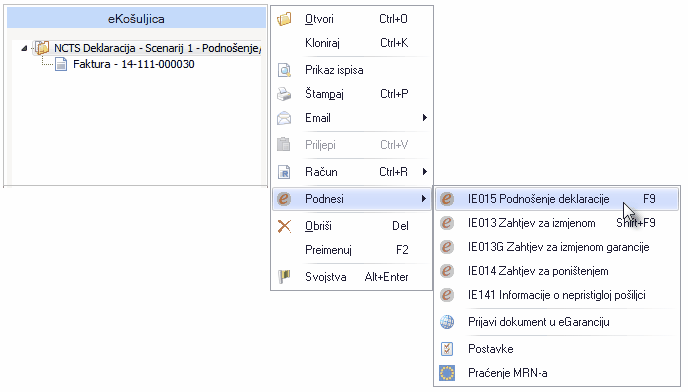Collapse the NCTS Deklaracija tree node
Screen dimensions: 688x392
point(24,48)
